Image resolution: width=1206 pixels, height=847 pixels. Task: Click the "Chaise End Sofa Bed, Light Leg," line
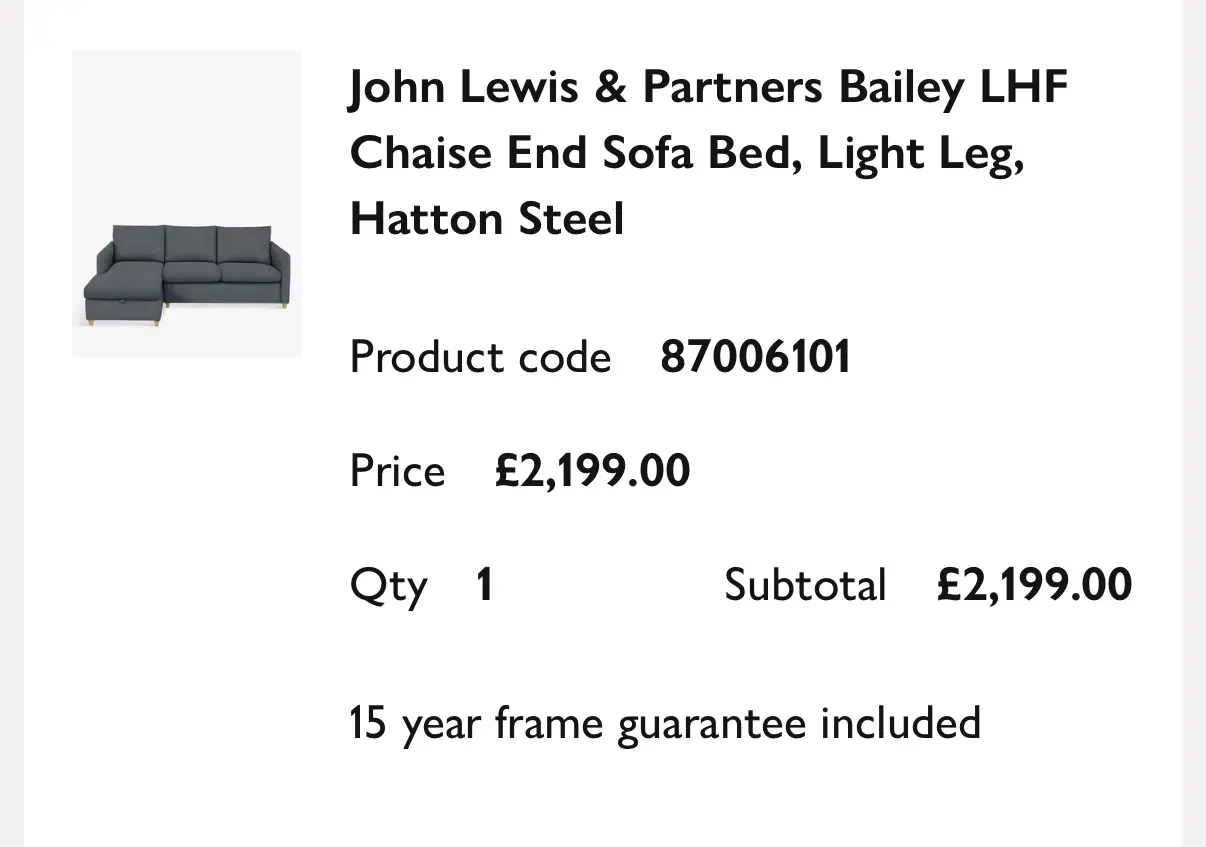click(x=687, y=153)
